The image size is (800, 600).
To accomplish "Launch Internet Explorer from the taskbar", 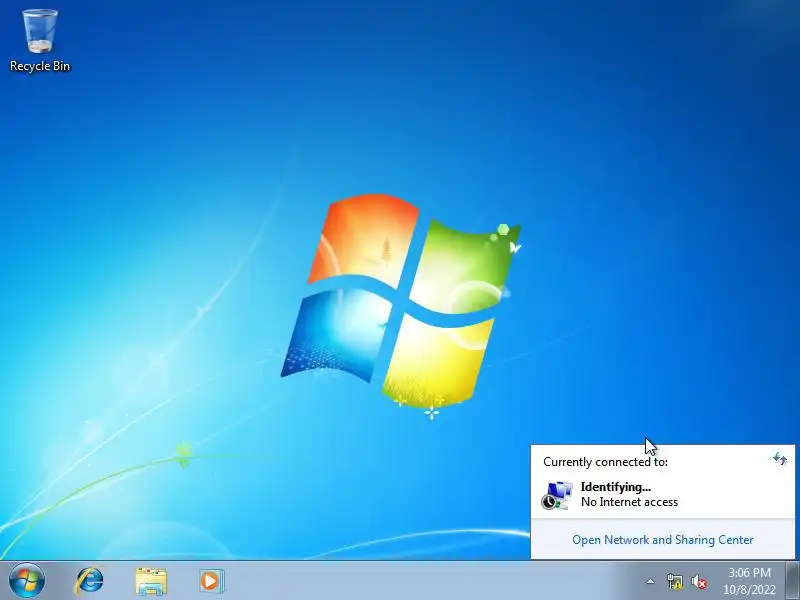I will pyautogui.click(x=89, y=581).
